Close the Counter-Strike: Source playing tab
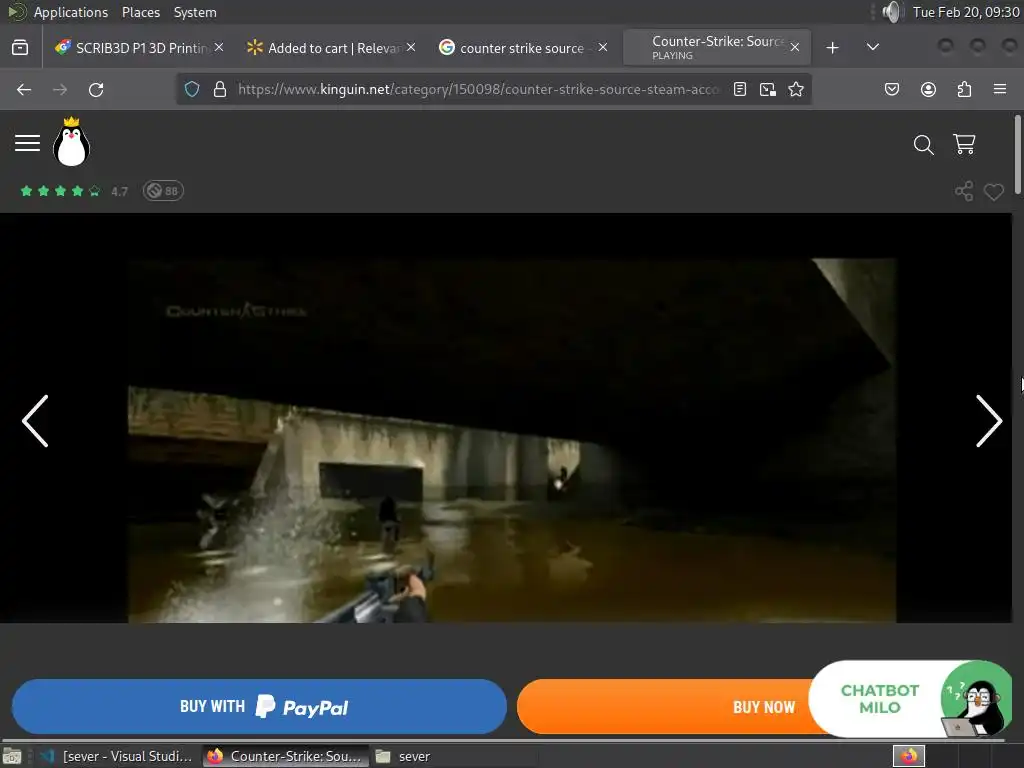This screenshot has width=1024, height=768. click(x=795, y=47)
